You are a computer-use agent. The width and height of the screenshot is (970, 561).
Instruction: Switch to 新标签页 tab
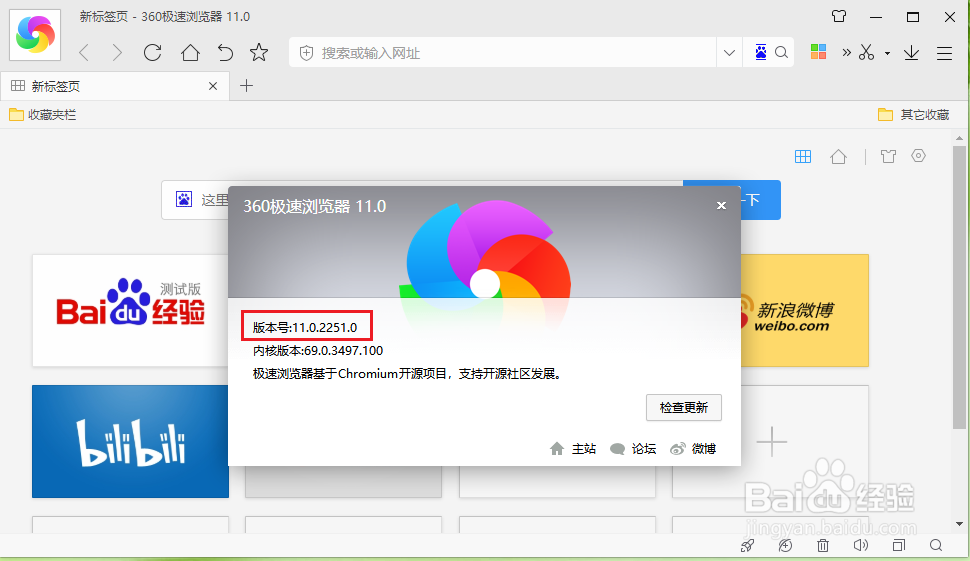pyautogui.click(x=114, y=86)
